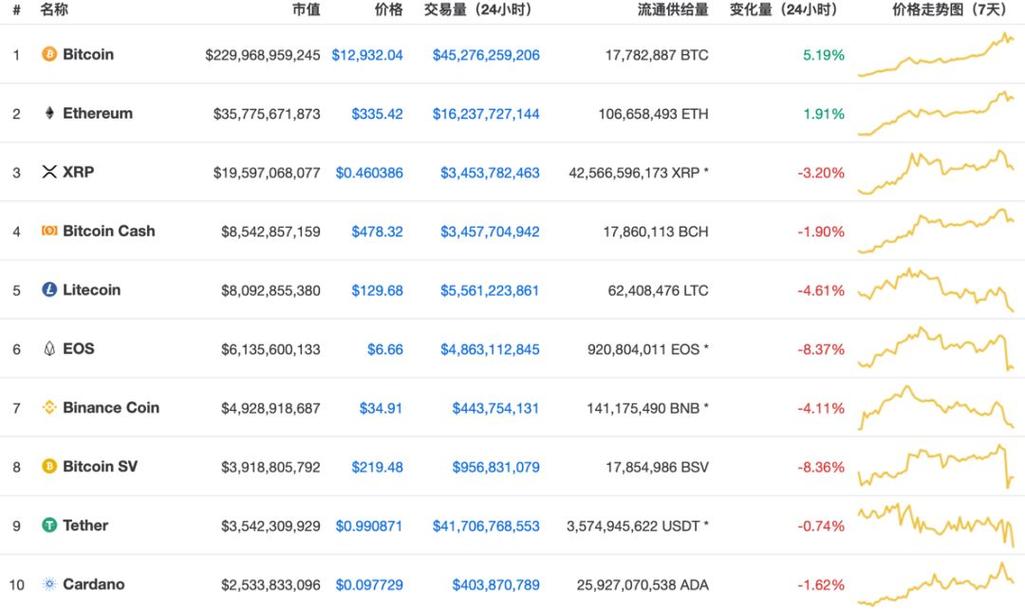Viewport: 1025px width, 611px height.
Task: Open the XRP 7-day price chart
Action: click(x=936, y=173)
